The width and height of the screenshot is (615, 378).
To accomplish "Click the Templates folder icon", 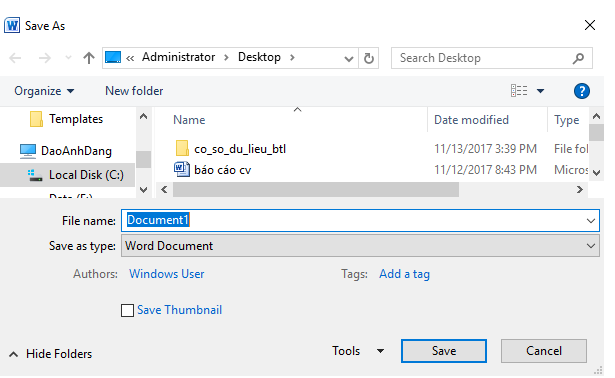I will (x=36, y=119).
